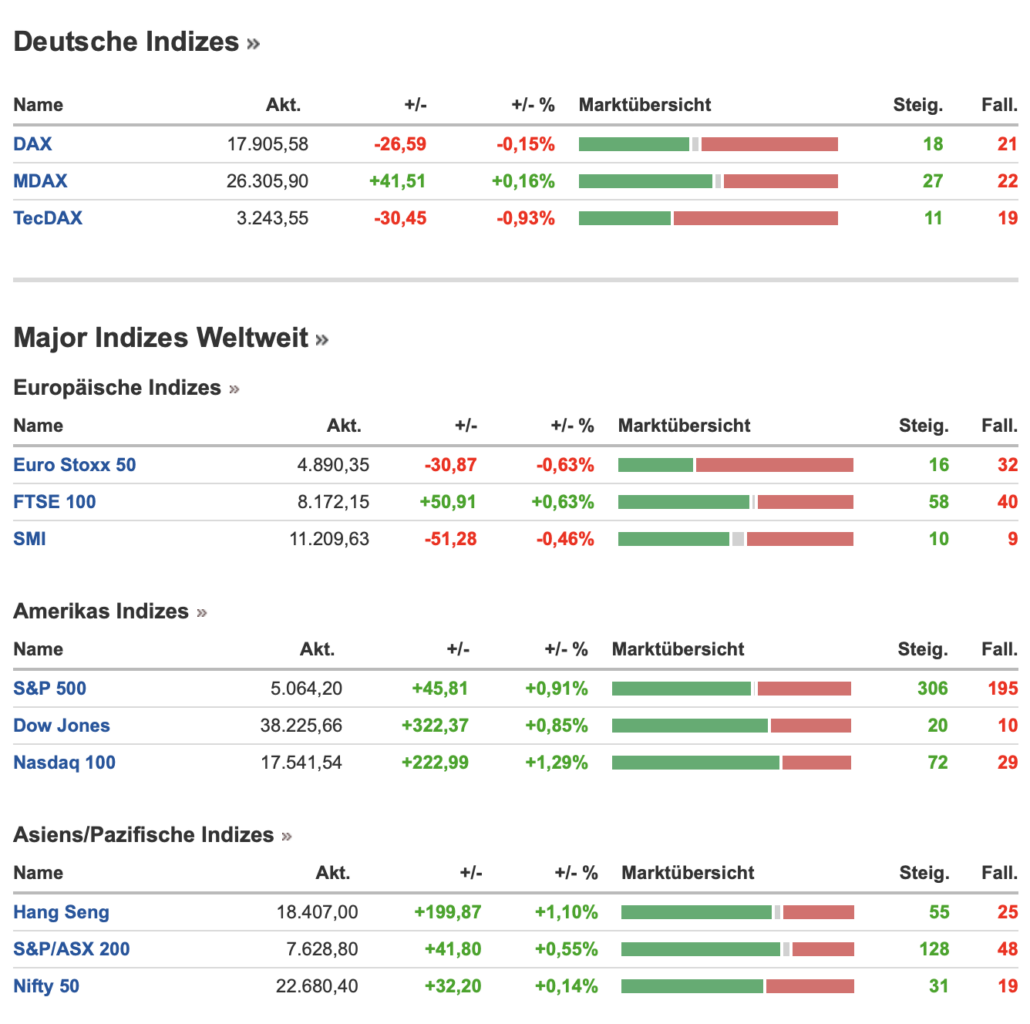Select the Euro Stoxx 50 link
This screenshot has height=1024, width=1030.
pos(74,465)
